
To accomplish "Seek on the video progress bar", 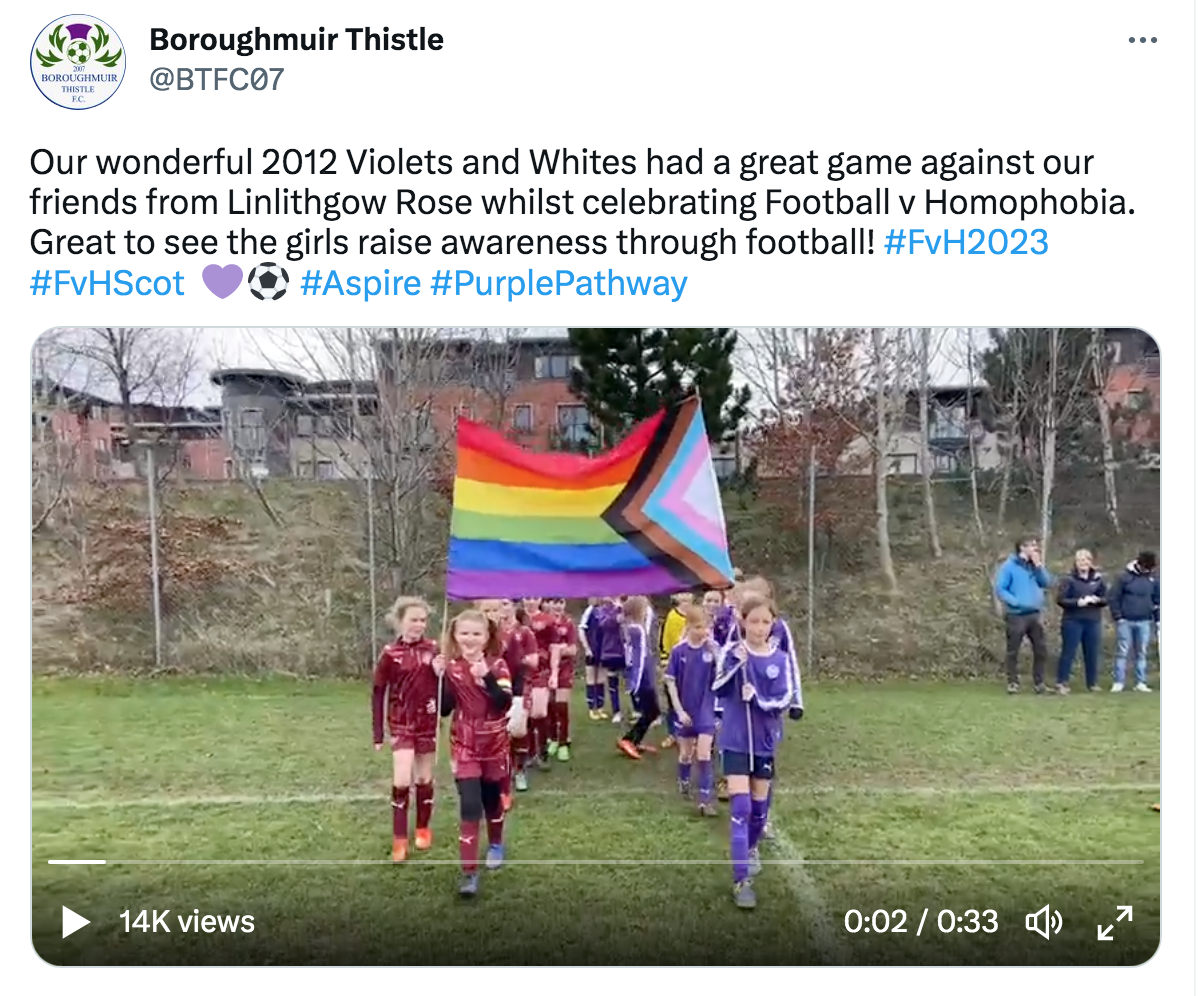I will (x=596, y=862).
